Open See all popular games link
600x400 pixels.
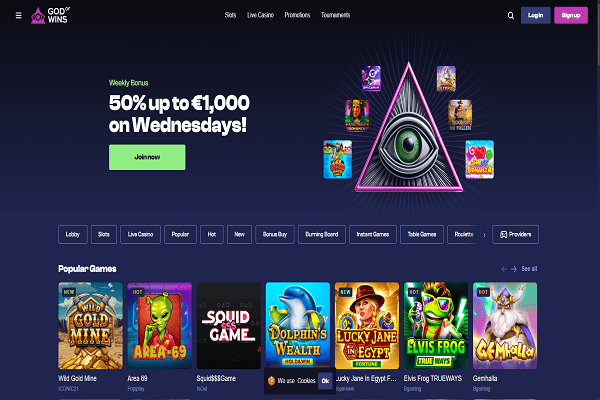click(x=529, y=269)
